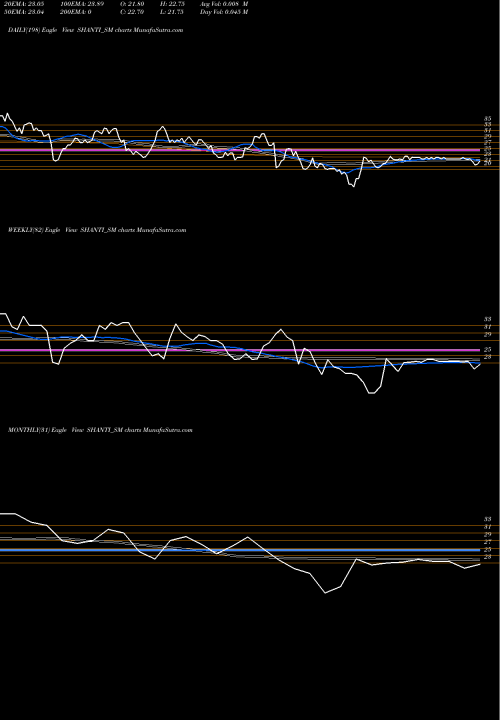
Task: Click the 25 label on weekly chart axis
Action: coord(487,349)
